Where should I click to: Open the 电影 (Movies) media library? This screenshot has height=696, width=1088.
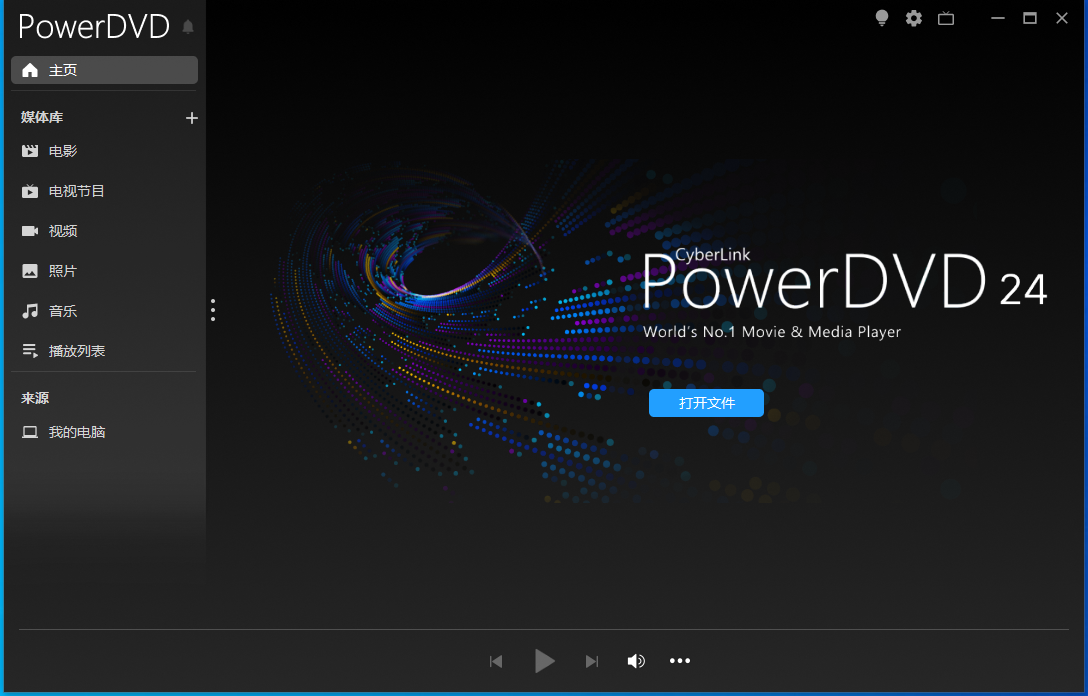pos(60,151)
